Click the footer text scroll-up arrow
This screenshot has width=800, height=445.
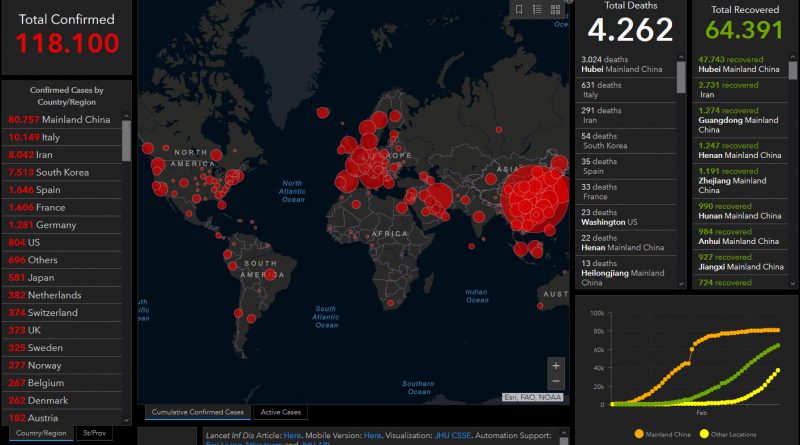click(563, 434)
